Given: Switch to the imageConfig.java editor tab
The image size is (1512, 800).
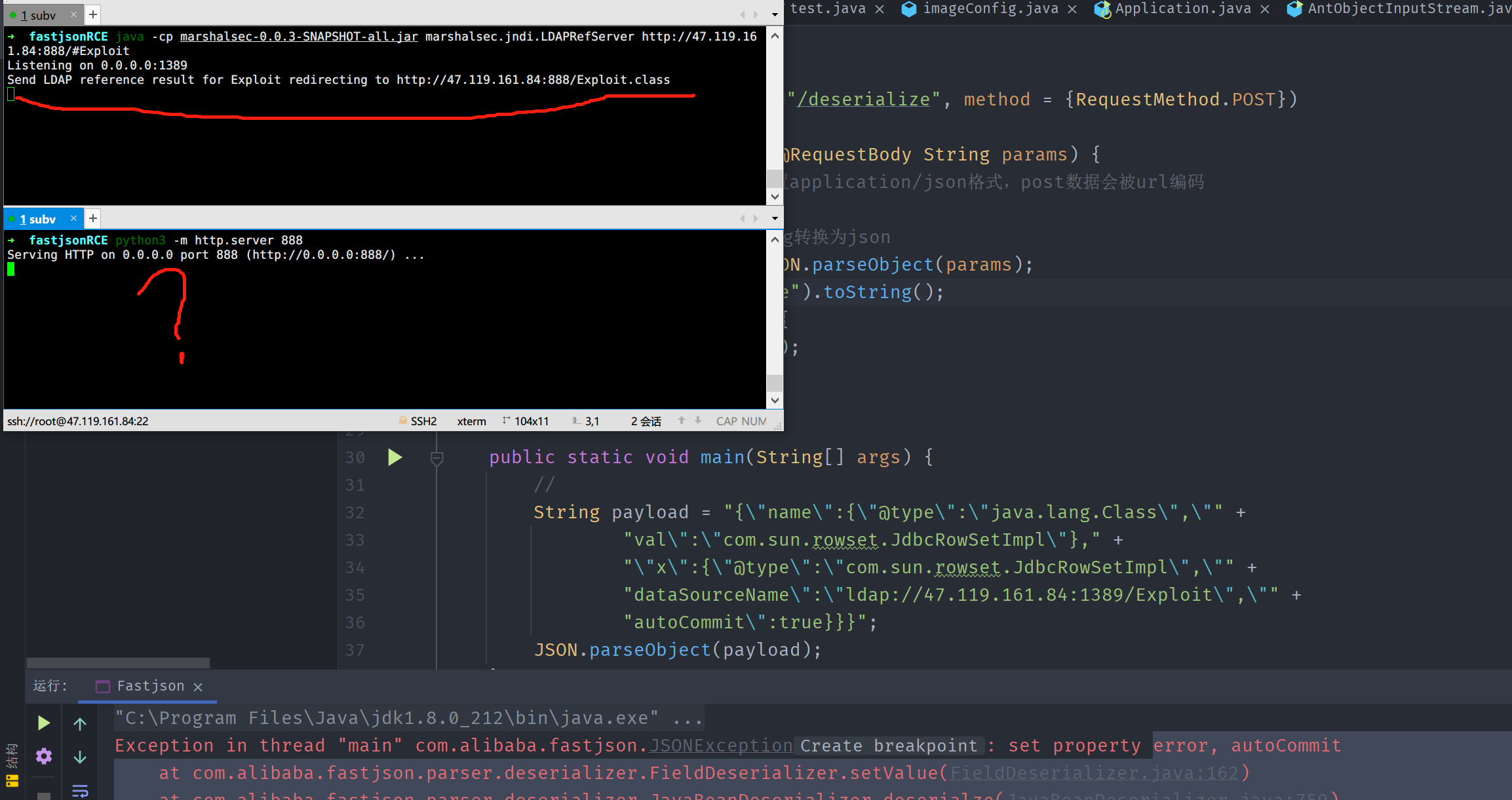Looking at the screenshot, I should coord(990,9).
